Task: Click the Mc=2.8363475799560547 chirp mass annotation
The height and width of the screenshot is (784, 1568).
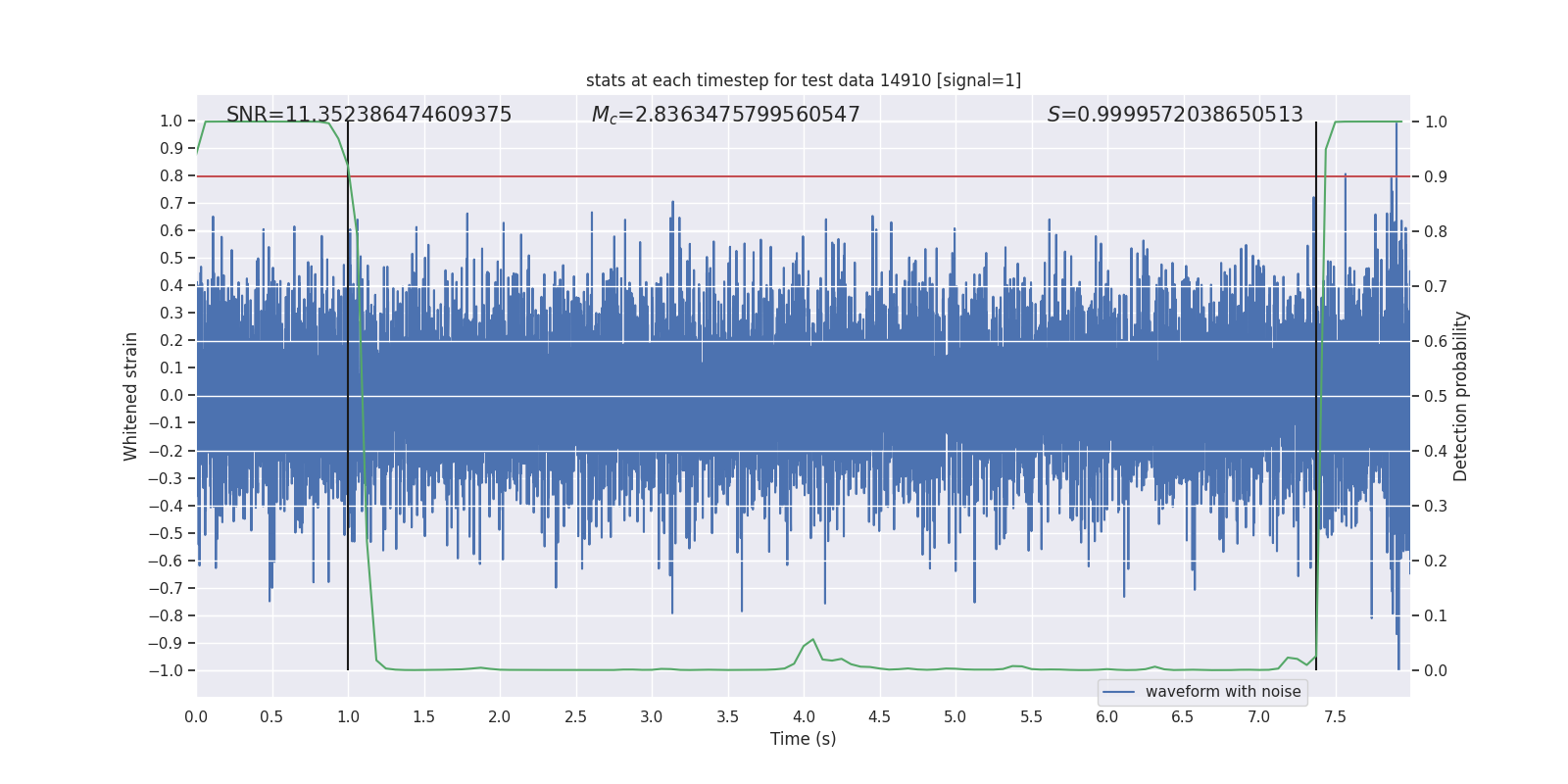Action: pyautogui.click(x=725, y=115)
